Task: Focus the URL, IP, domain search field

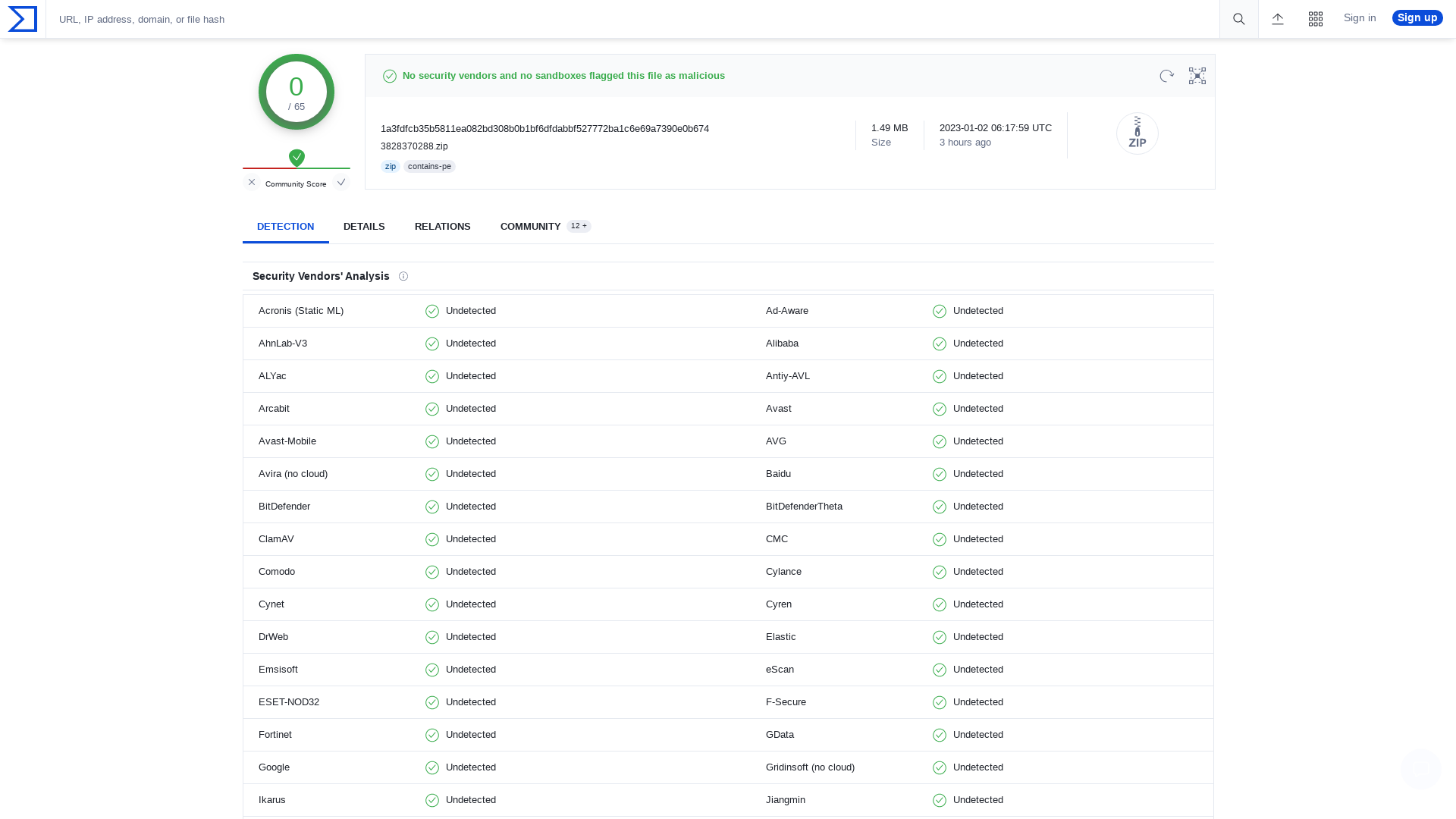Action: coord(632,19)
